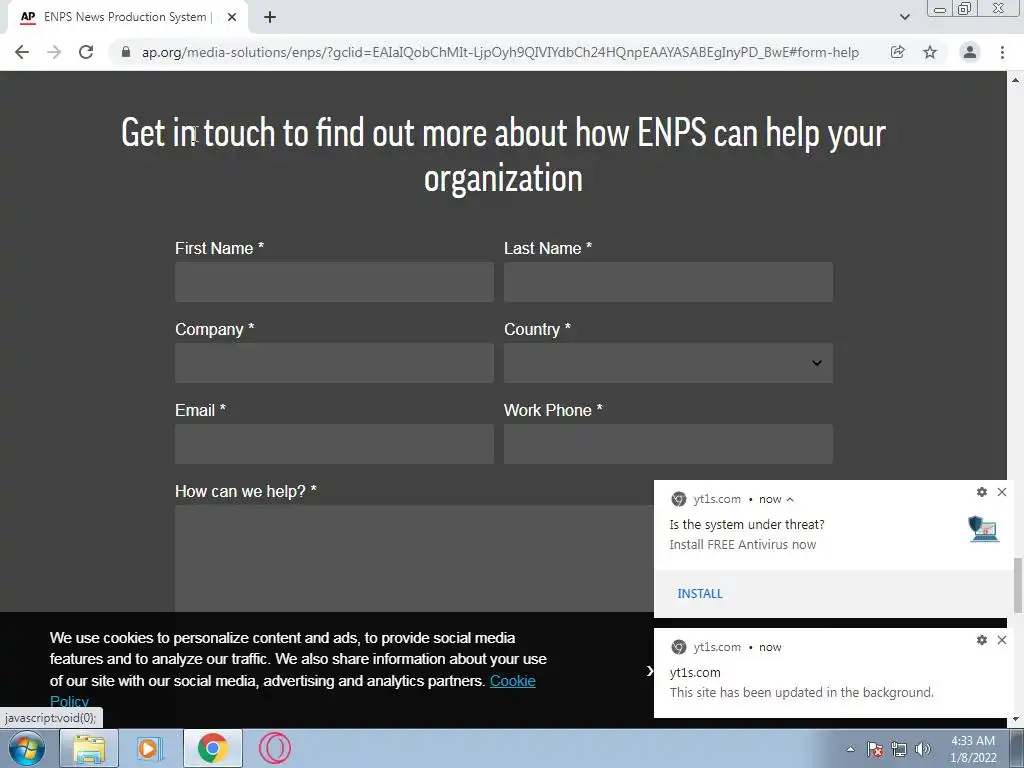Bookmark this page with the star icon
The image size is (1024, 768).
point(930,52)
